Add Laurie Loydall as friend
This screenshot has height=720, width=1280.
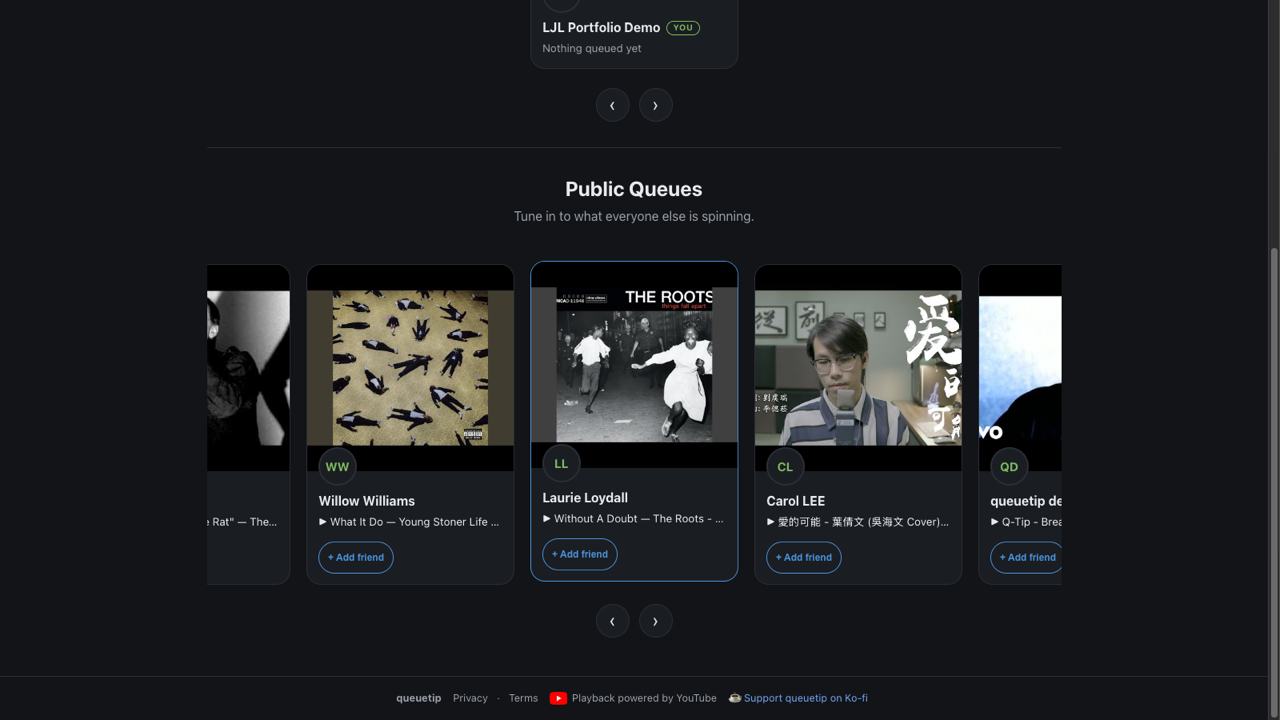tap(580, 554)
